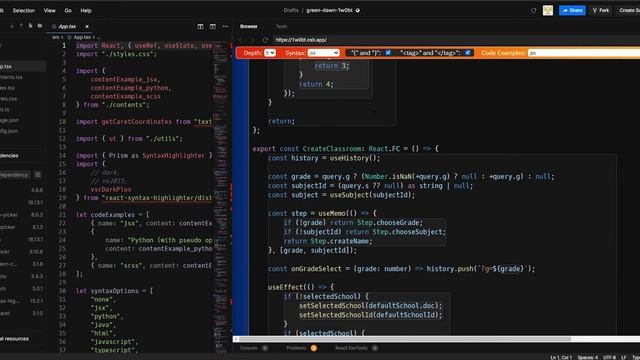640x360 pixels.
Task: Click the "const history = useHistory();" preview line
Action: click(x=324, y=158)
